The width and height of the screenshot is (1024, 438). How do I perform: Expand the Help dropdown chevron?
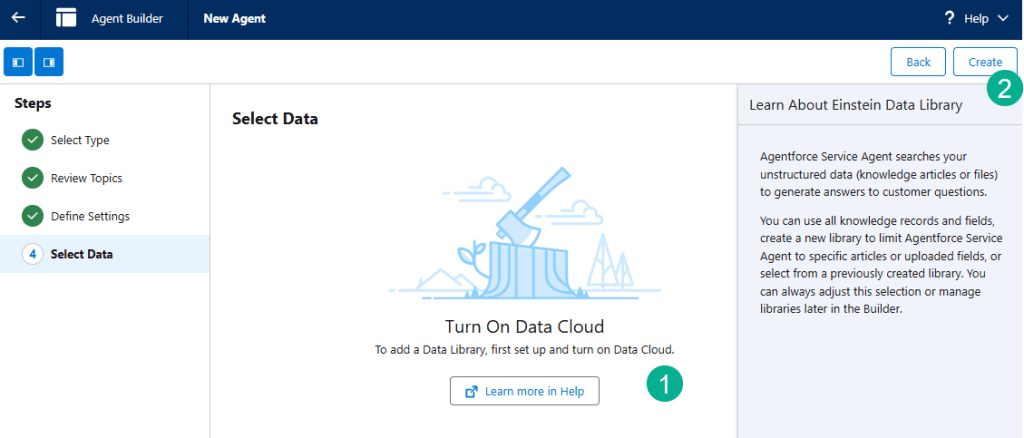[1003, 18]
